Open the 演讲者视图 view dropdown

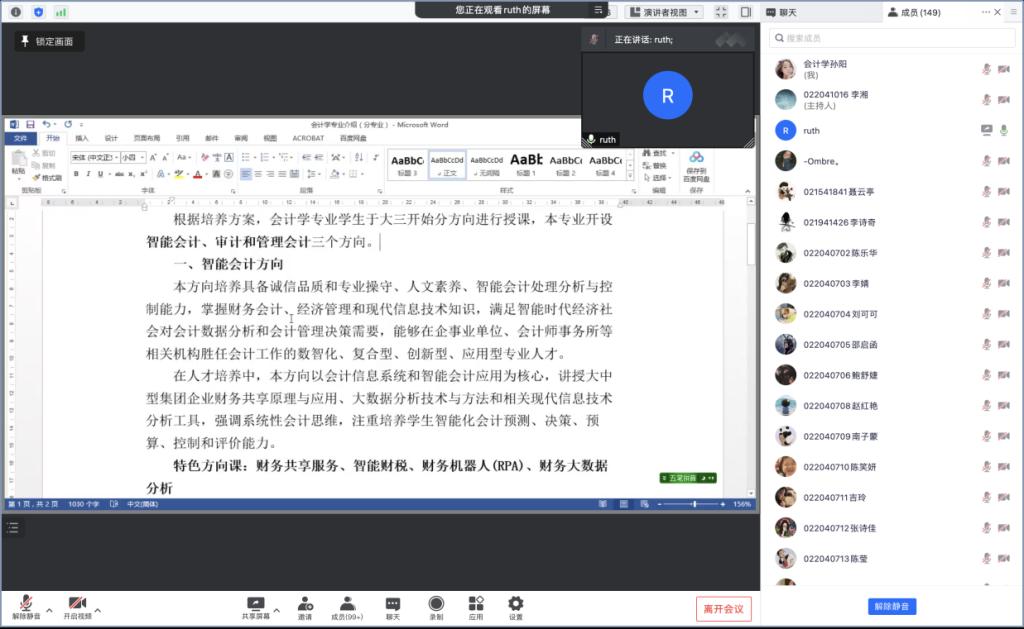coord(664,12)
